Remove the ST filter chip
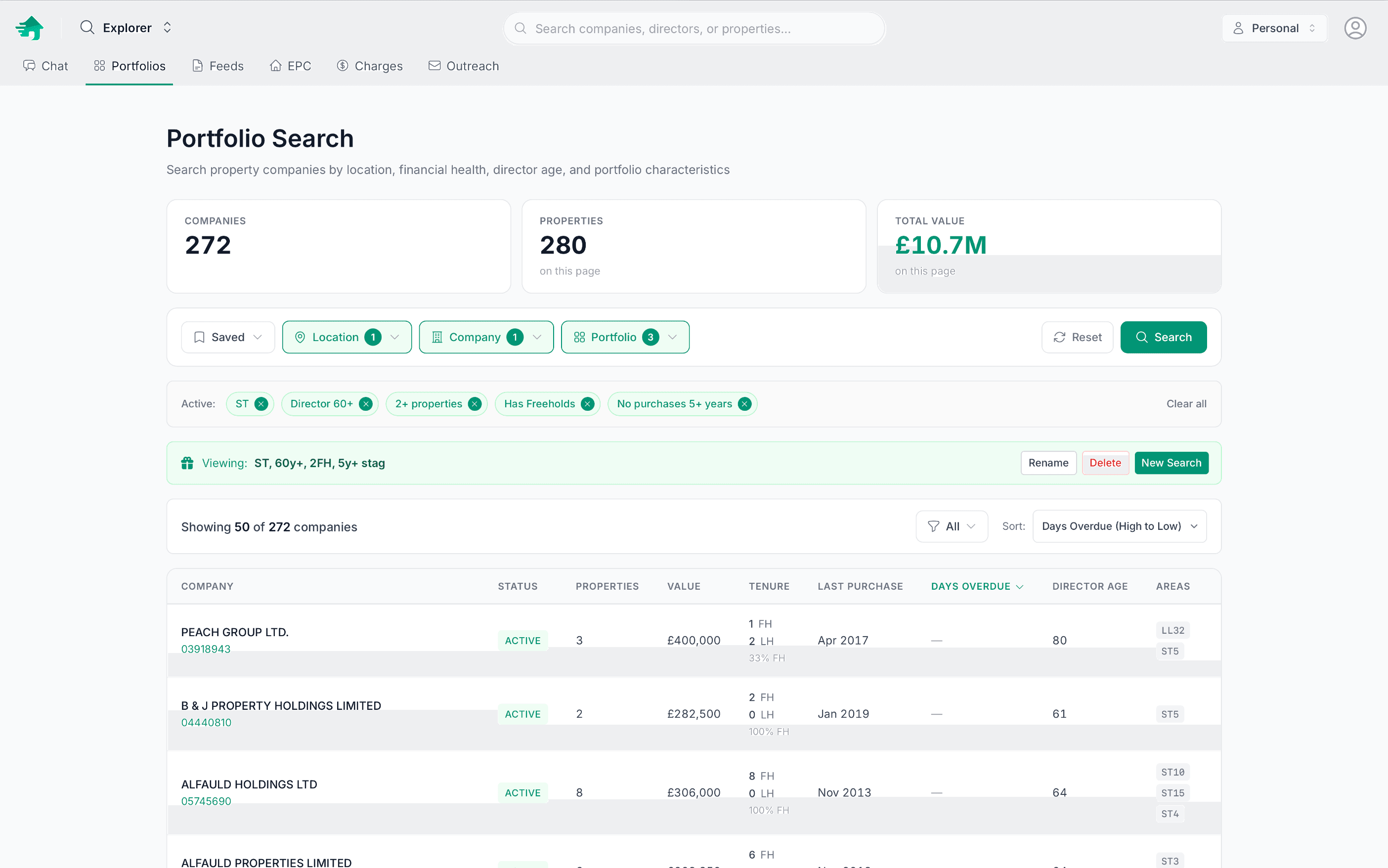The height and width of the screenshot is (868, 1388). pyautogui.click(x=261, y=403)
